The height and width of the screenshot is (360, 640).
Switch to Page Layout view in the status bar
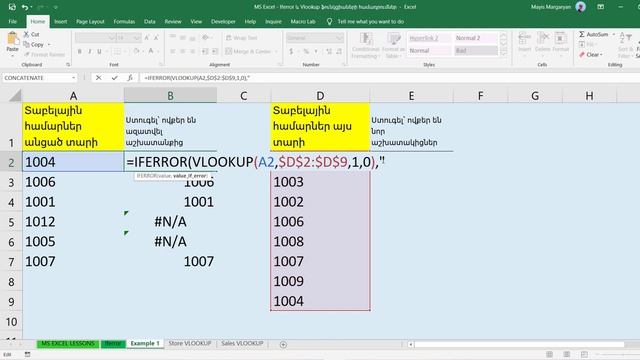567,354
